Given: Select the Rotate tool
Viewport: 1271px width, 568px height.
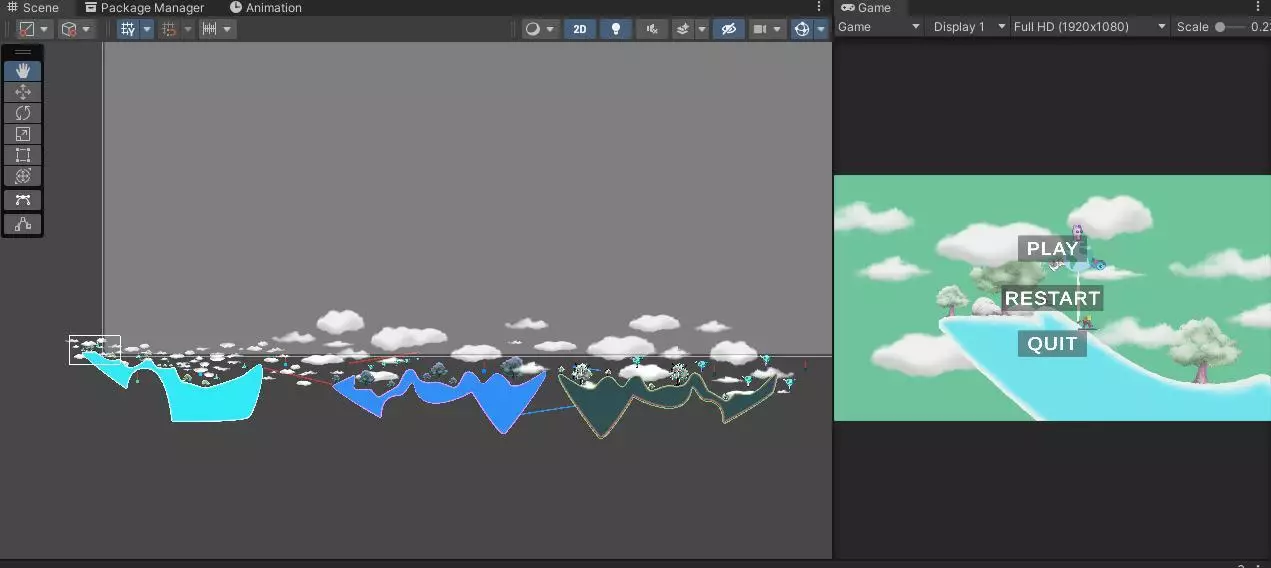Looking at the screenshot, I should (x=22, y=113).
